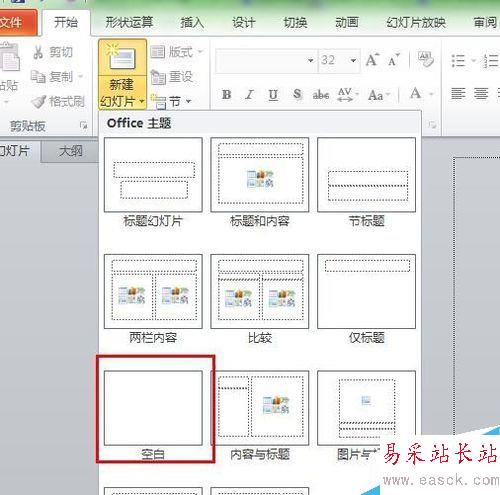Click the 节 section icon
Screen dimensions: 500x495
158,101
